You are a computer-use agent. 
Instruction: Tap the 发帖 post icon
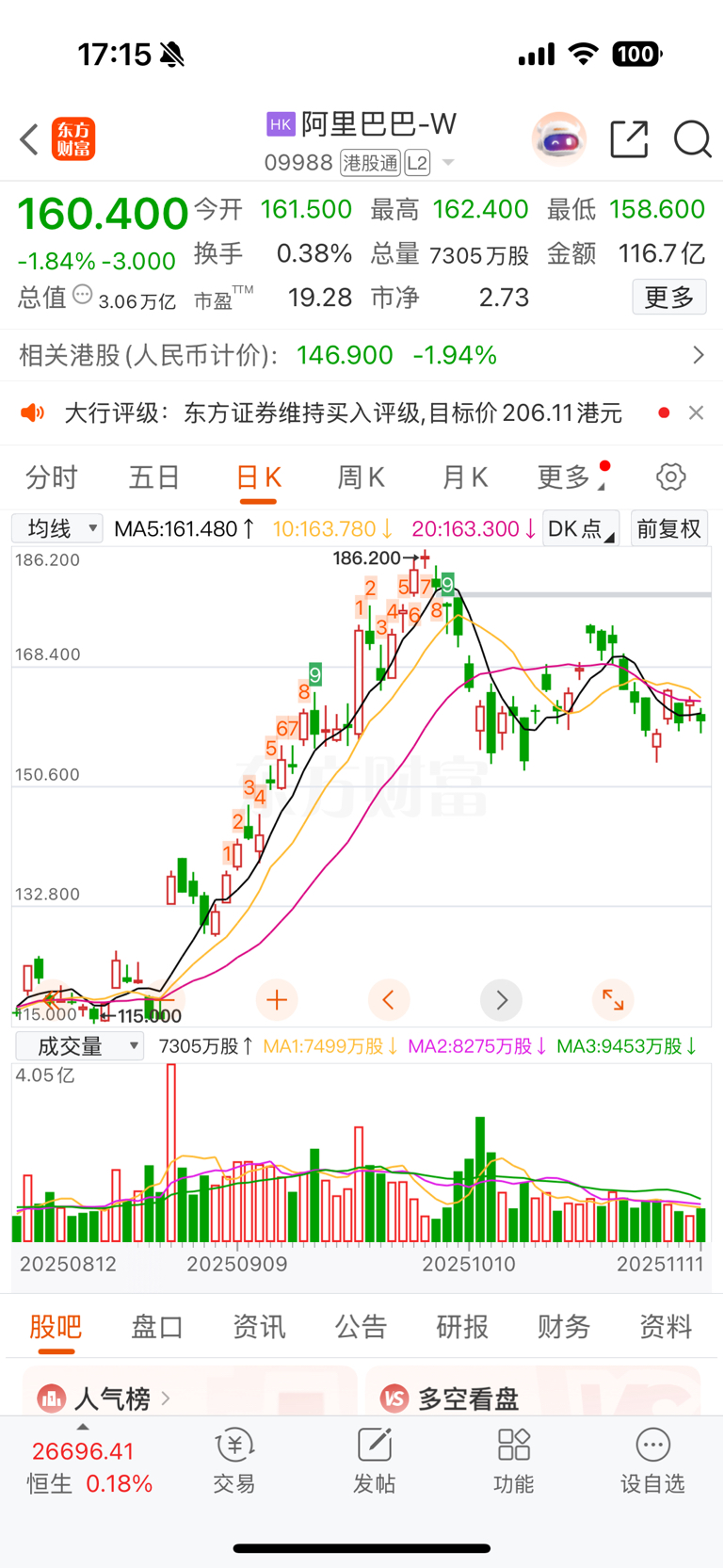(x=374, y=1461)
